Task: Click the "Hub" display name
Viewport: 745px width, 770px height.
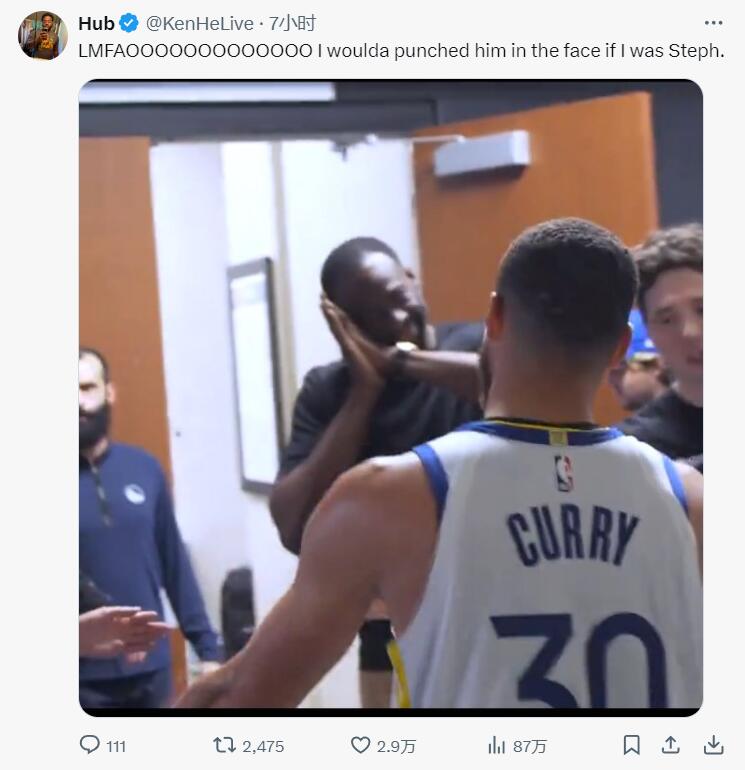Action: pyautogui.click(x=97, y=23)
